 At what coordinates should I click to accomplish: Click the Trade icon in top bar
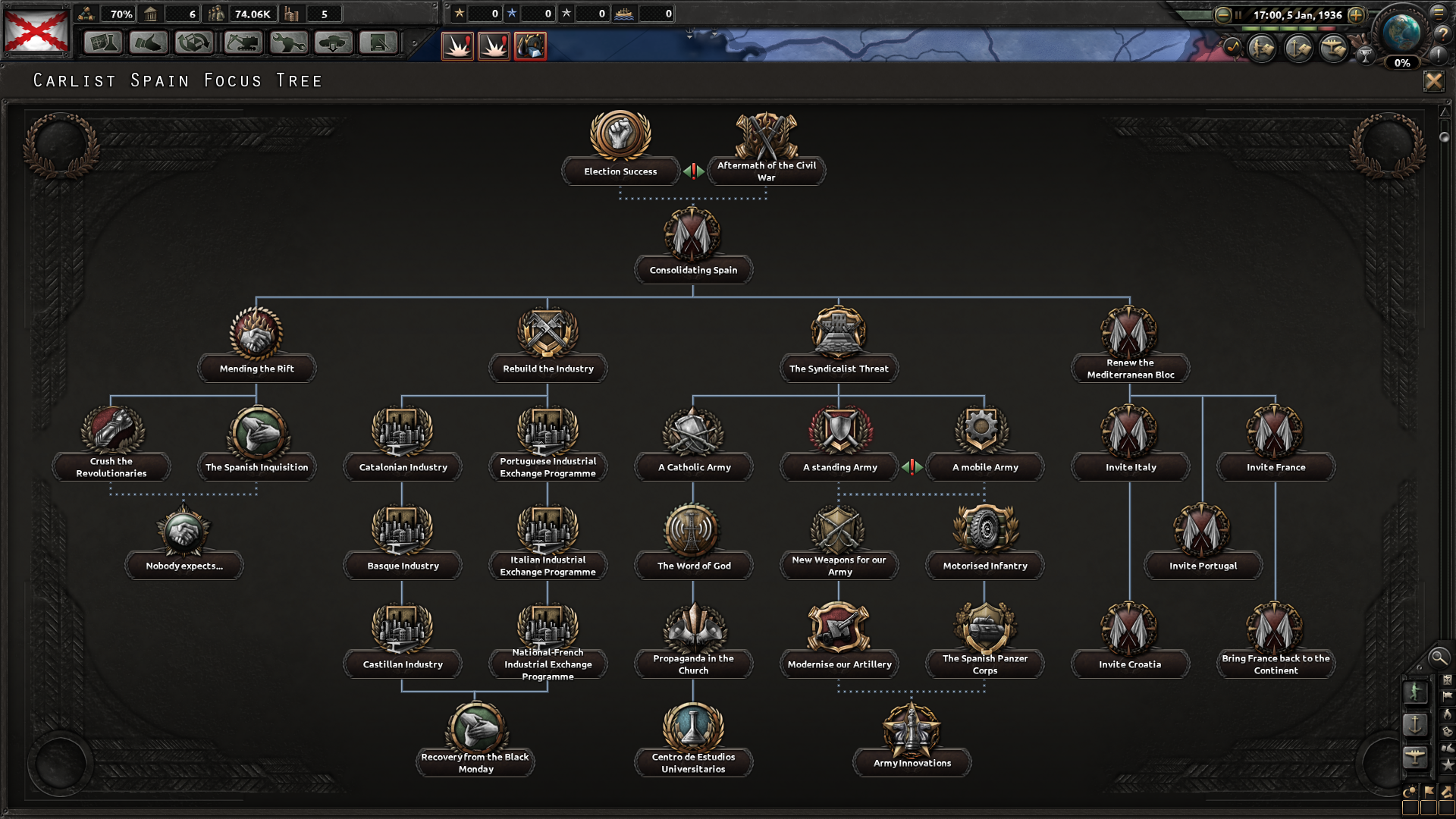pyautogui.click(x=195, y=43)
